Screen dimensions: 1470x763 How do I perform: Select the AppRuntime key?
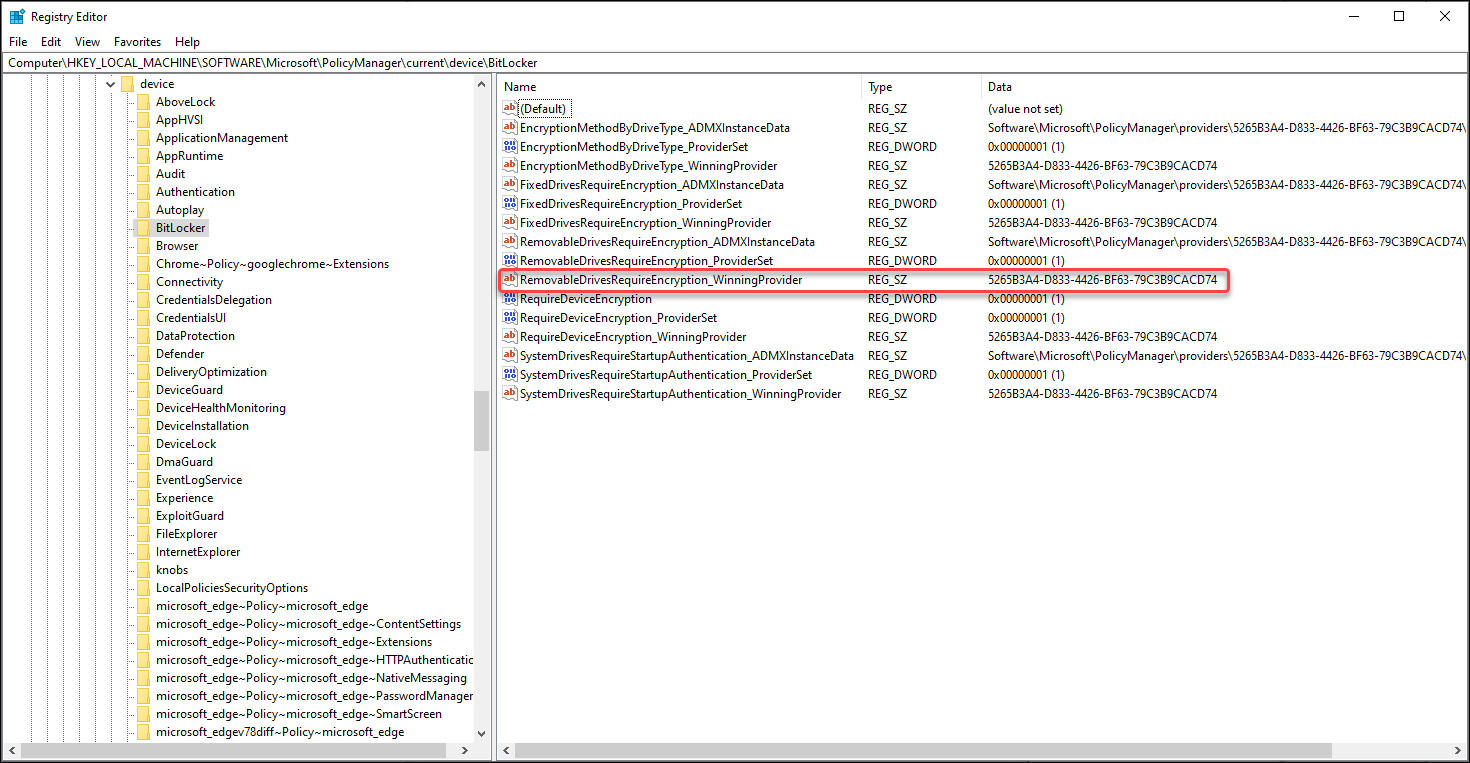pyautogui.click(x=189, y=155)
